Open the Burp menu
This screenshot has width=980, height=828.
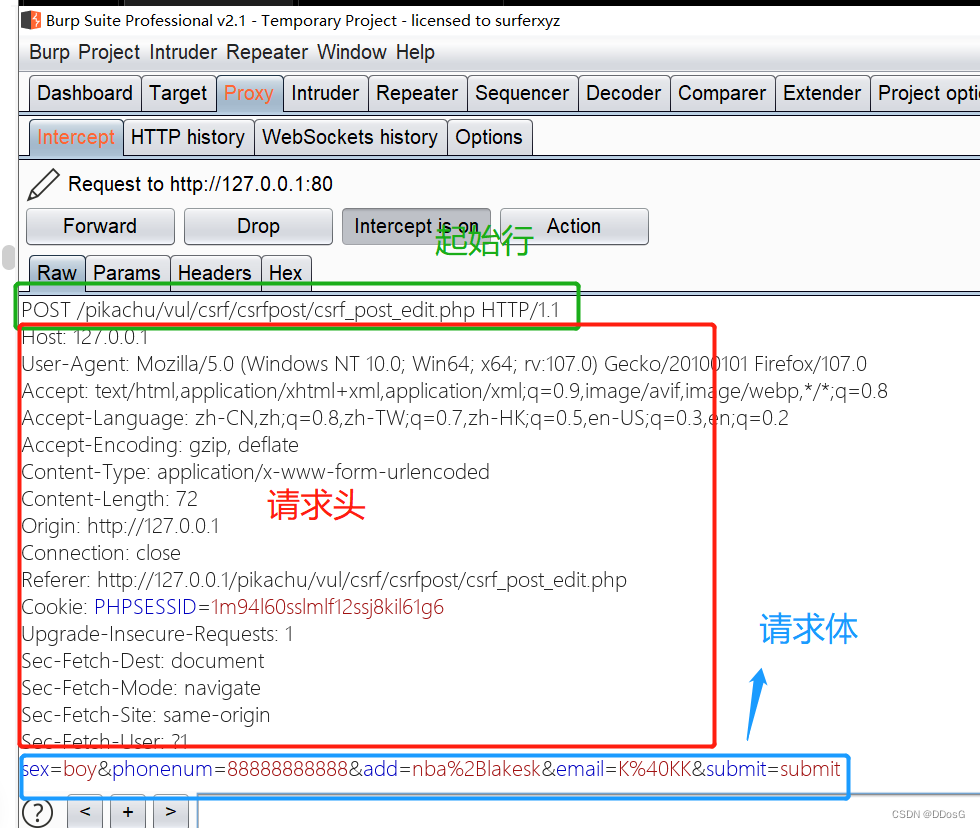[49, 52]
